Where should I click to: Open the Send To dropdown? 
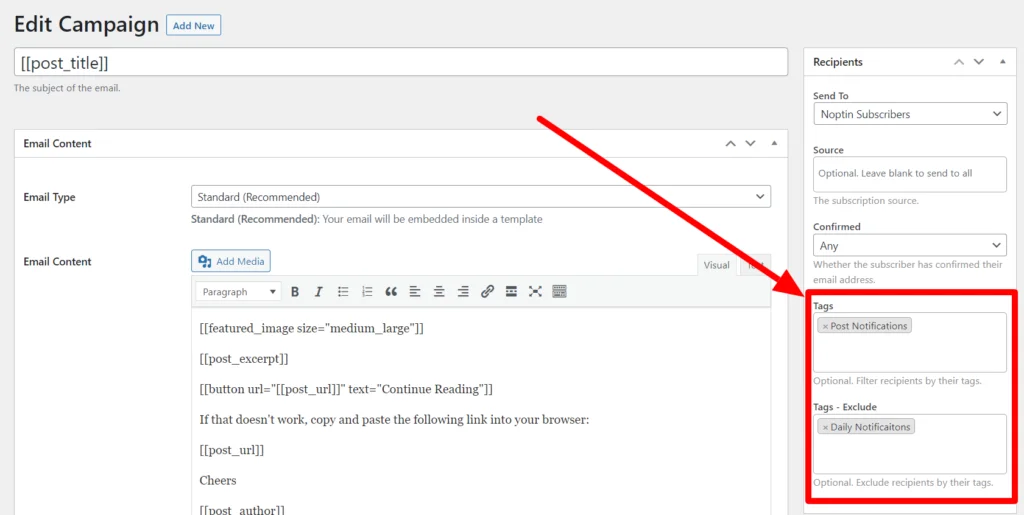(x=910, y=114)
